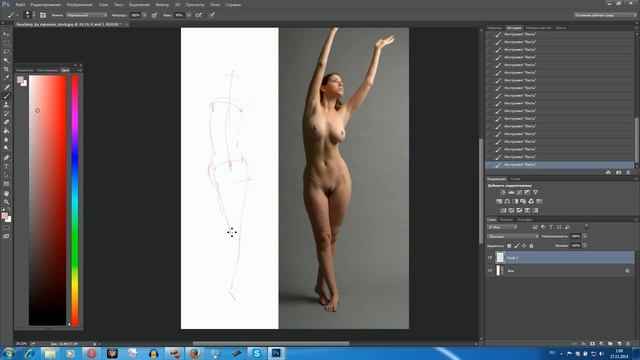Switch to the Стили tab
Viewport: 640px width, 360px height.
coord(515,179)
